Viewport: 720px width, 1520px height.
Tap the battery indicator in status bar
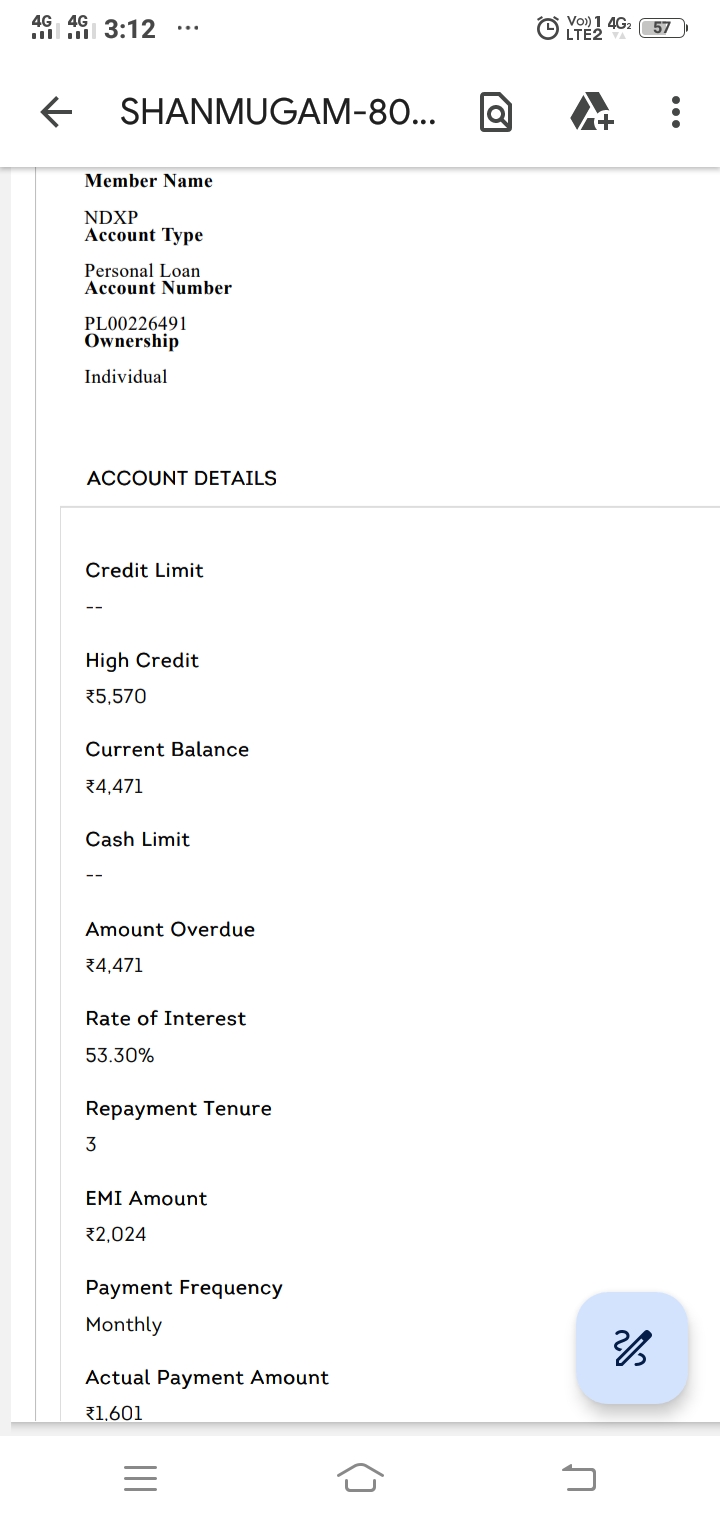pos(663,28)
